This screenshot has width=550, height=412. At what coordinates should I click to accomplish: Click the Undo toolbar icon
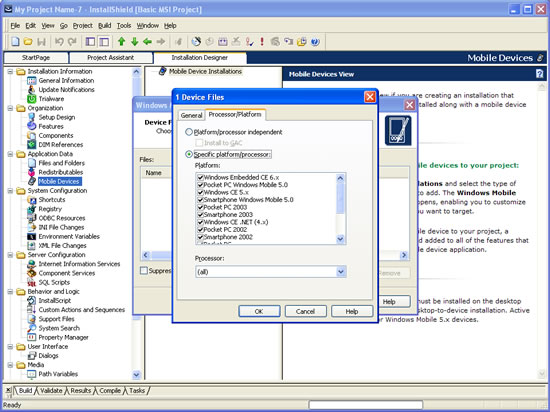(x=59, y=42)
